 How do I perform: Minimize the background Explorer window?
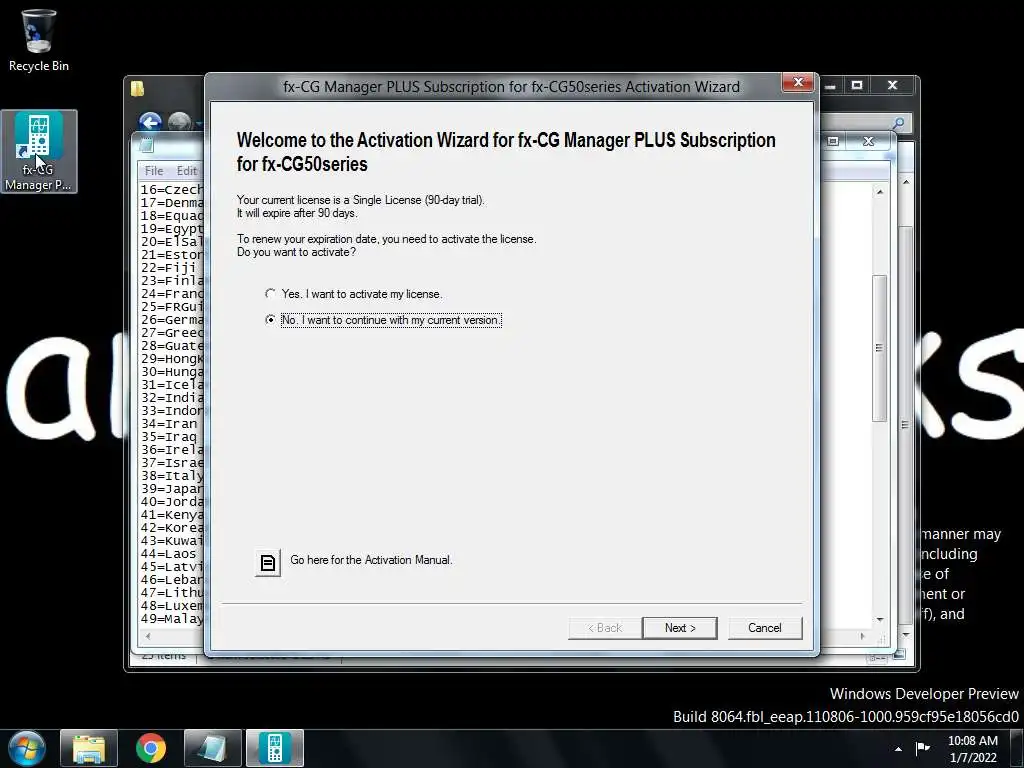(x=831, y=86)
